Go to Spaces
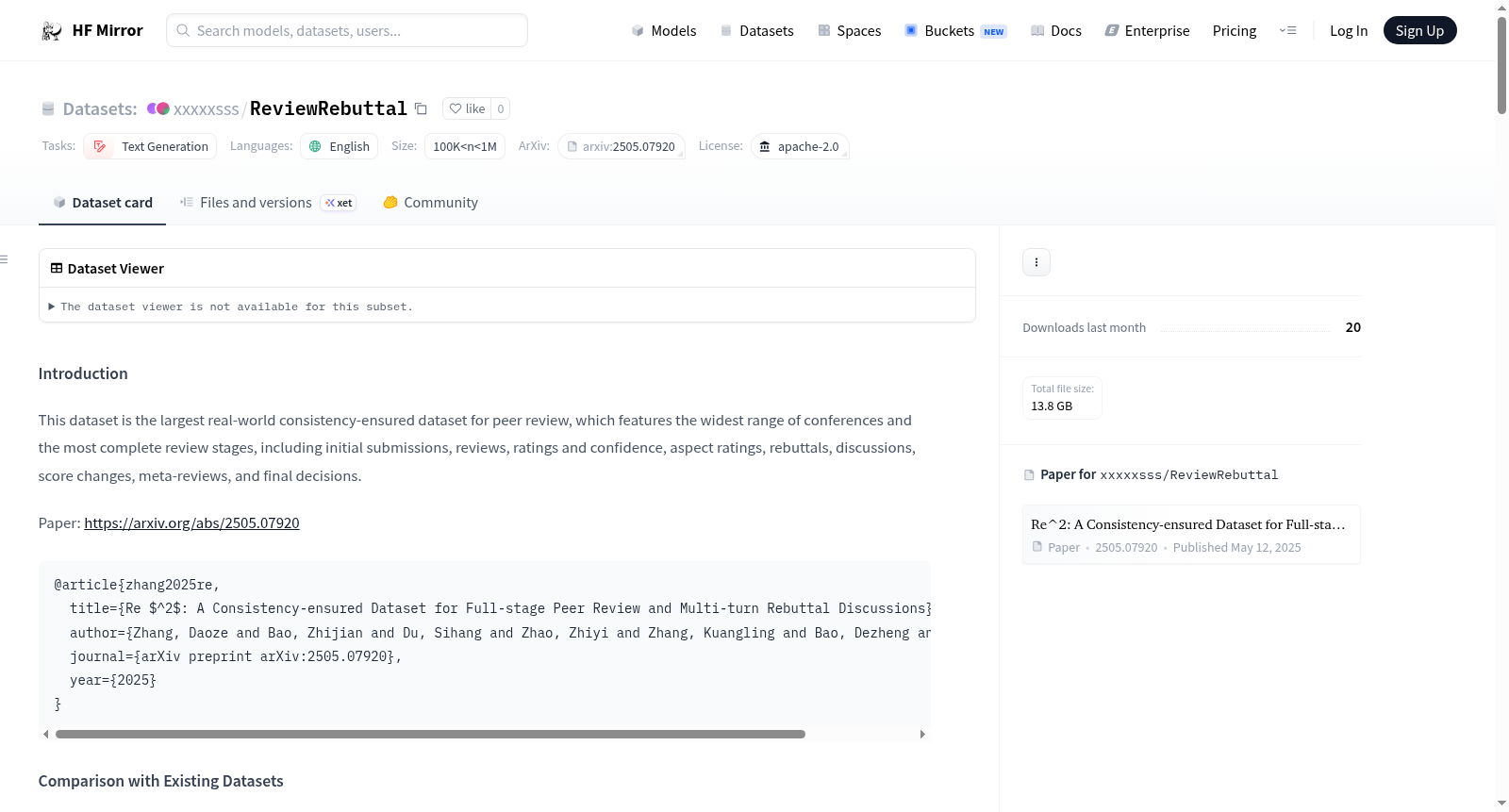 [x=850, y=31]
